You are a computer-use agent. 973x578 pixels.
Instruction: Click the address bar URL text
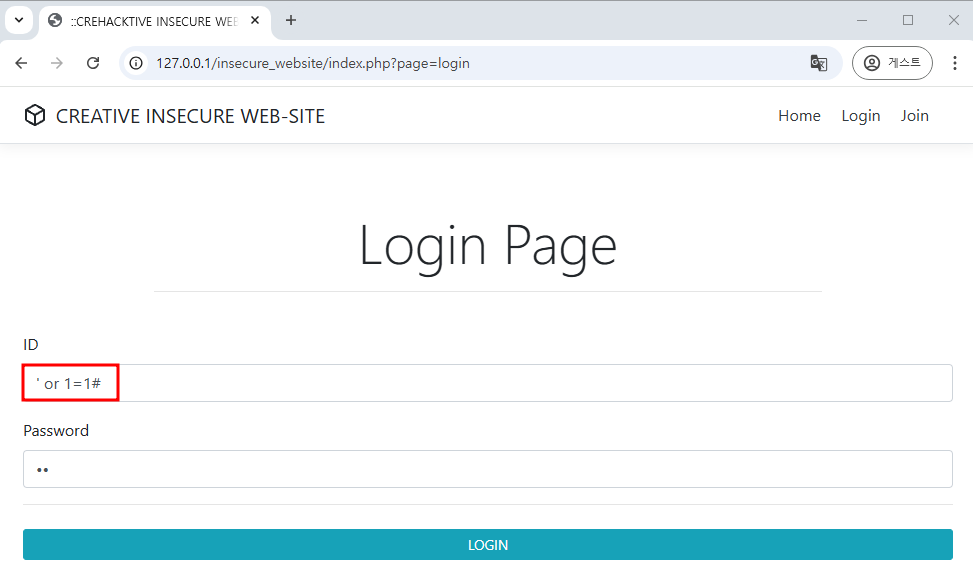click(x=313, y=63)
